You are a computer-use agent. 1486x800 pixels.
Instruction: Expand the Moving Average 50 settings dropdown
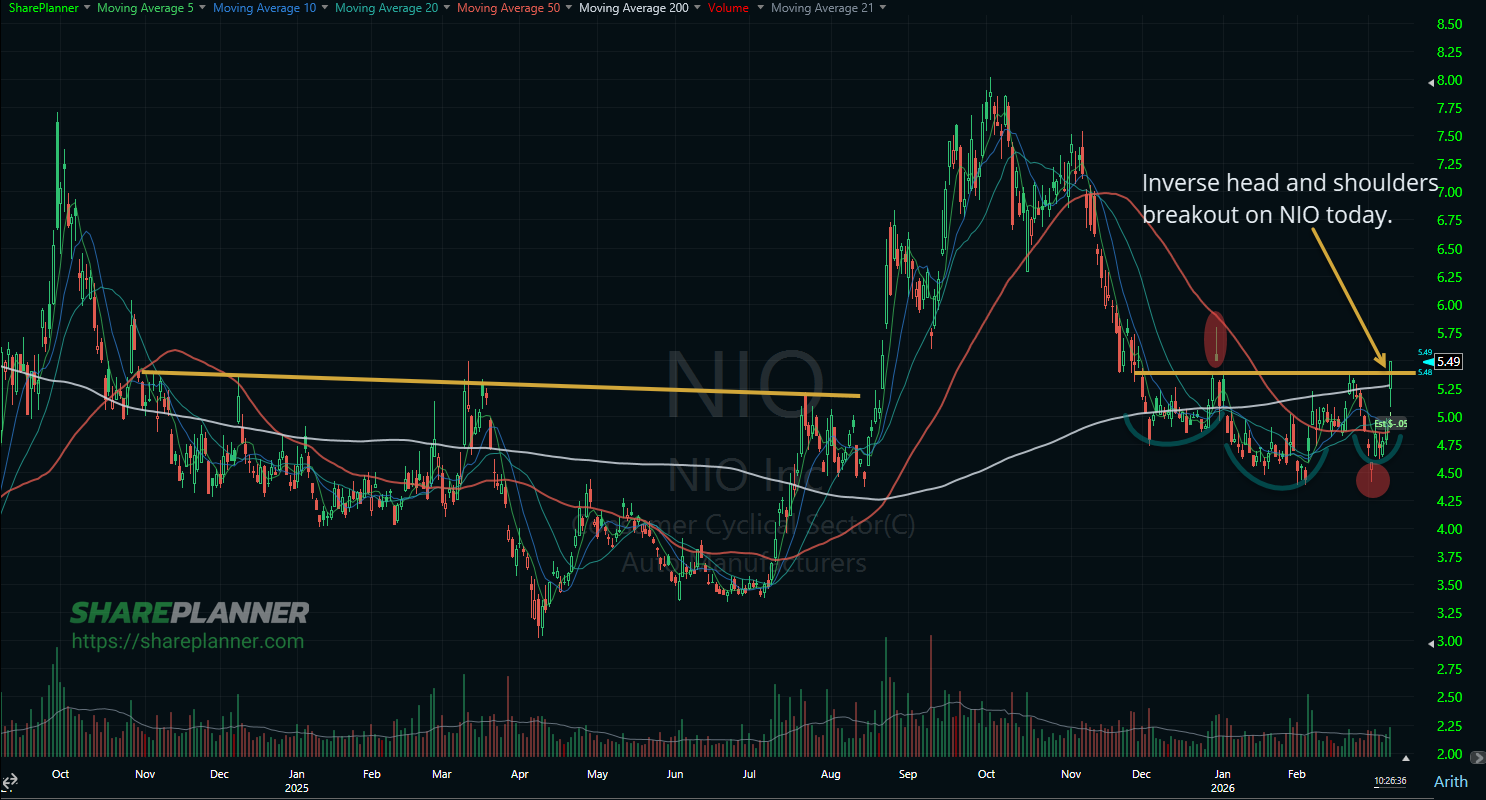tap(568, 8)
